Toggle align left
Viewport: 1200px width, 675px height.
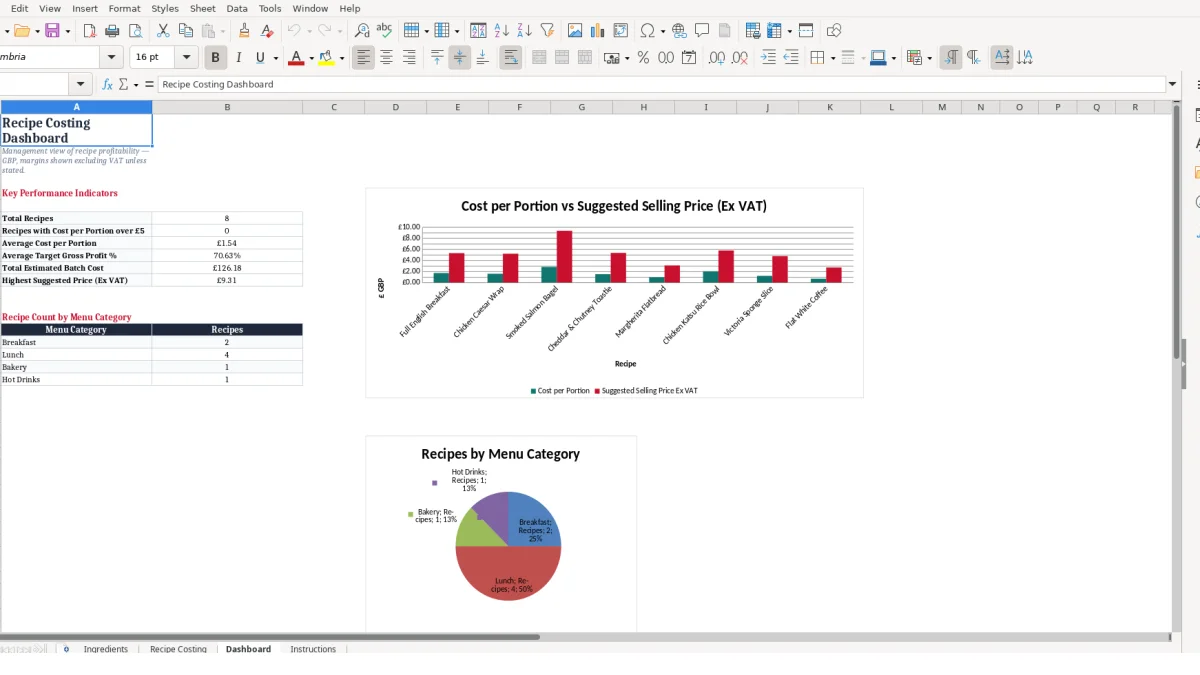point(363,58)
